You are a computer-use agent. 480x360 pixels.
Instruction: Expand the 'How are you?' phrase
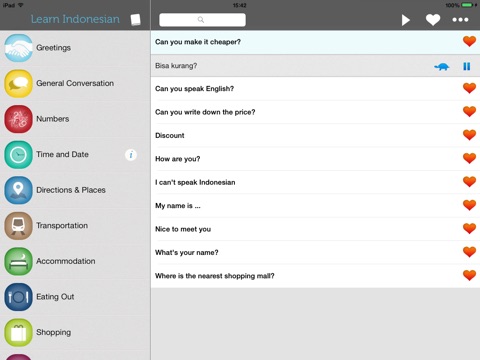[315, 159]
